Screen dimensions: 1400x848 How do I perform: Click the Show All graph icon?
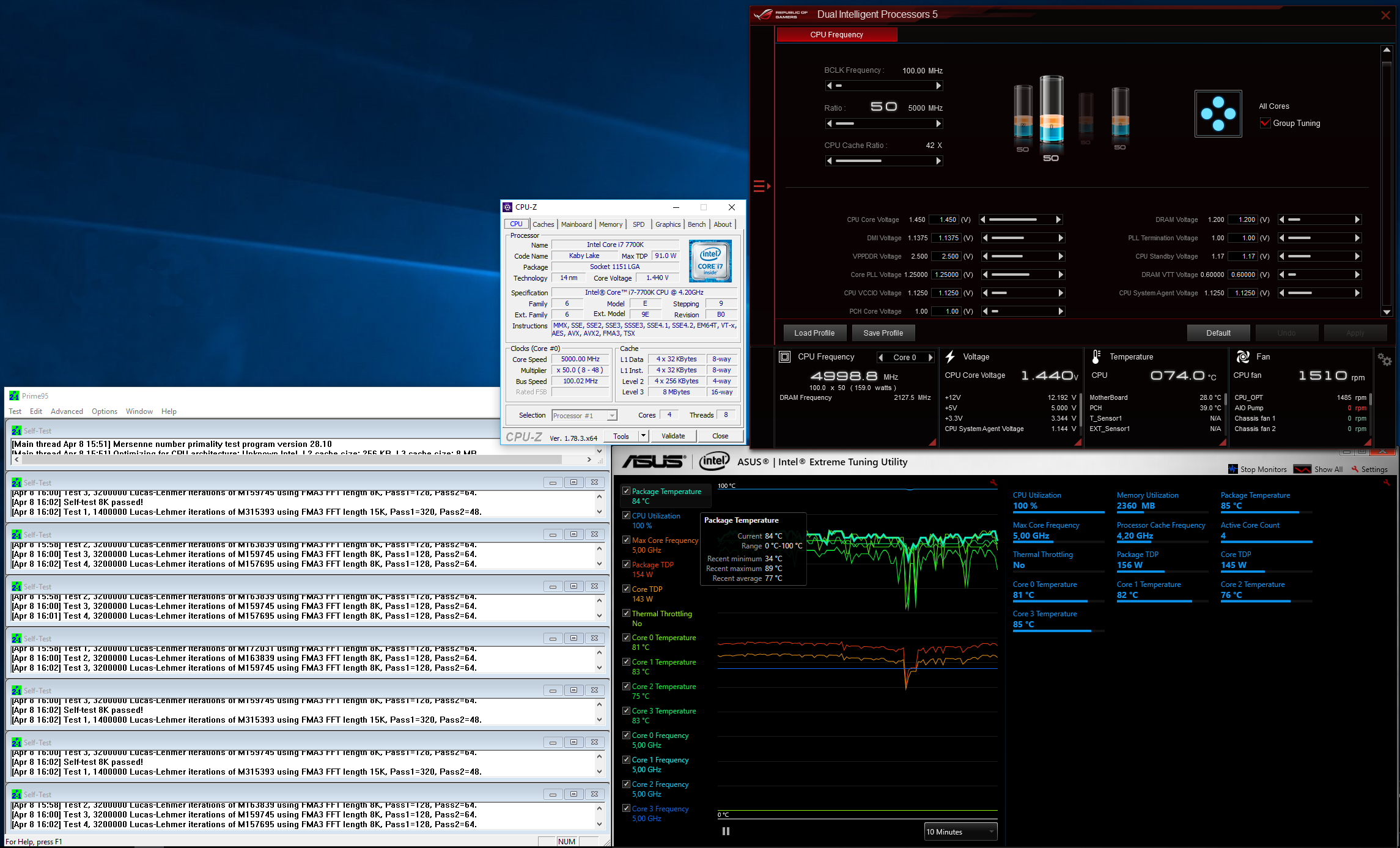(1302, 469)
